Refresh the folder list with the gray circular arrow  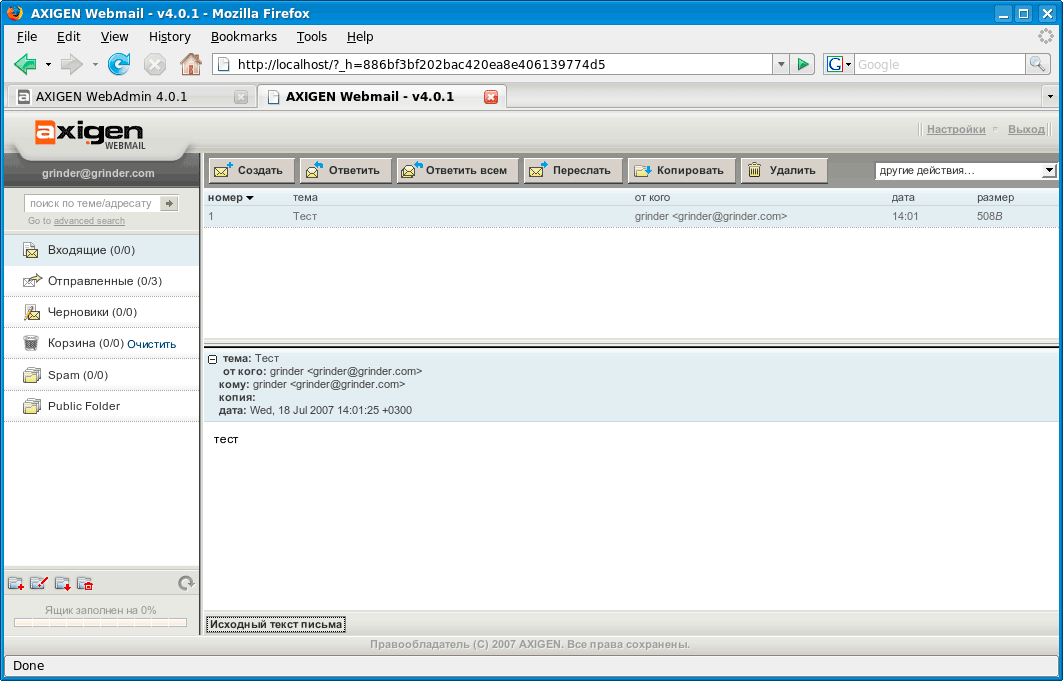tap(186, 583)
